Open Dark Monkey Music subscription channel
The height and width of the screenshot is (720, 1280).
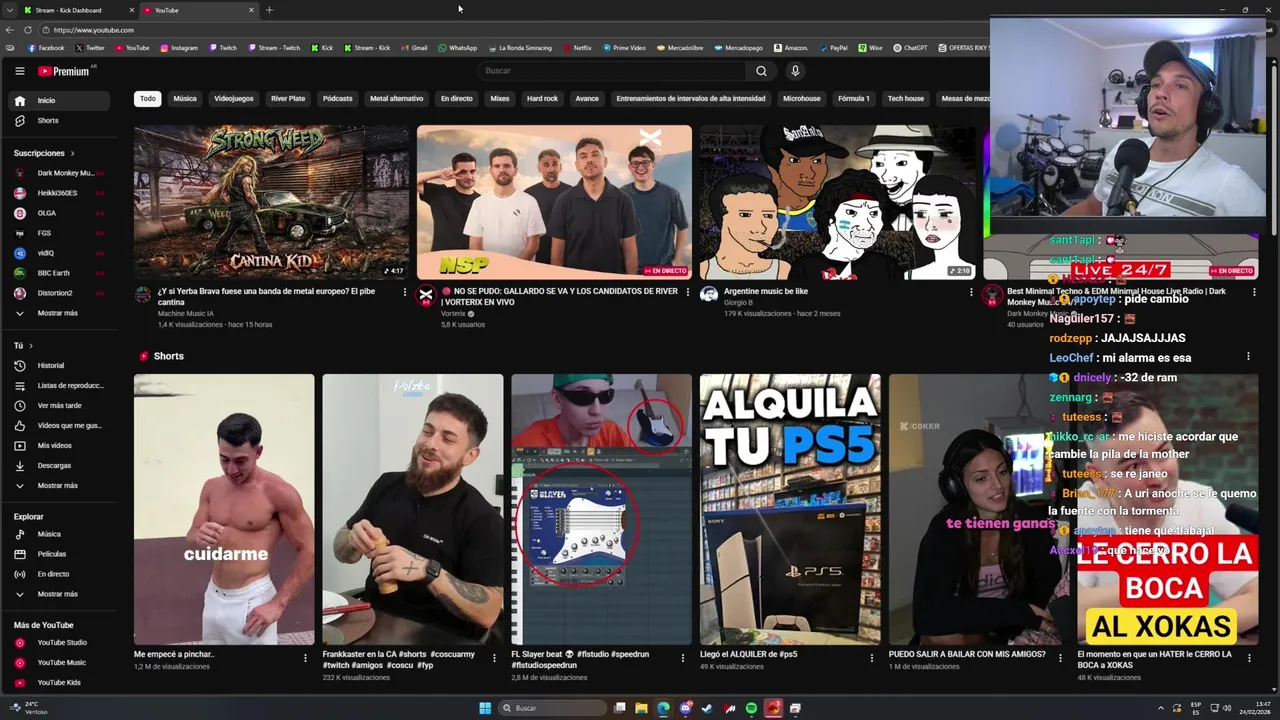tap(60, 173)
